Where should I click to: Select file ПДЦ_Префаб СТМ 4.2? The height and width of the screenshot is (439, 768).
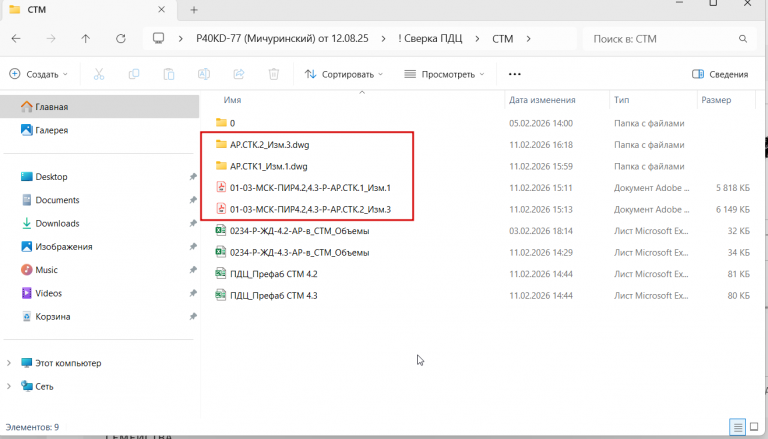coord(273,274)
